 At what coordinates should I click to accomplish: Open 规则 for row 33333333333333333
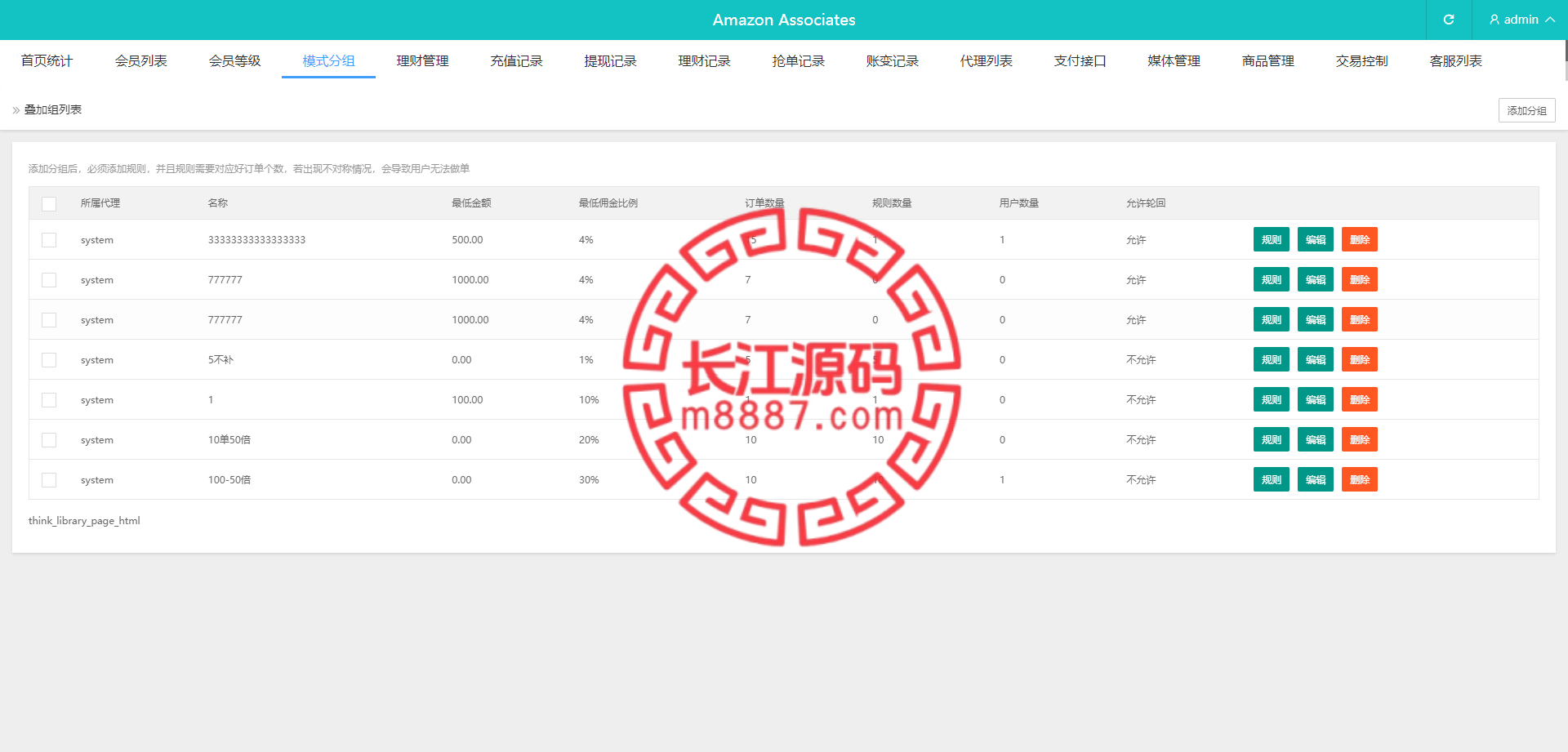click(x=1272, y=240)
